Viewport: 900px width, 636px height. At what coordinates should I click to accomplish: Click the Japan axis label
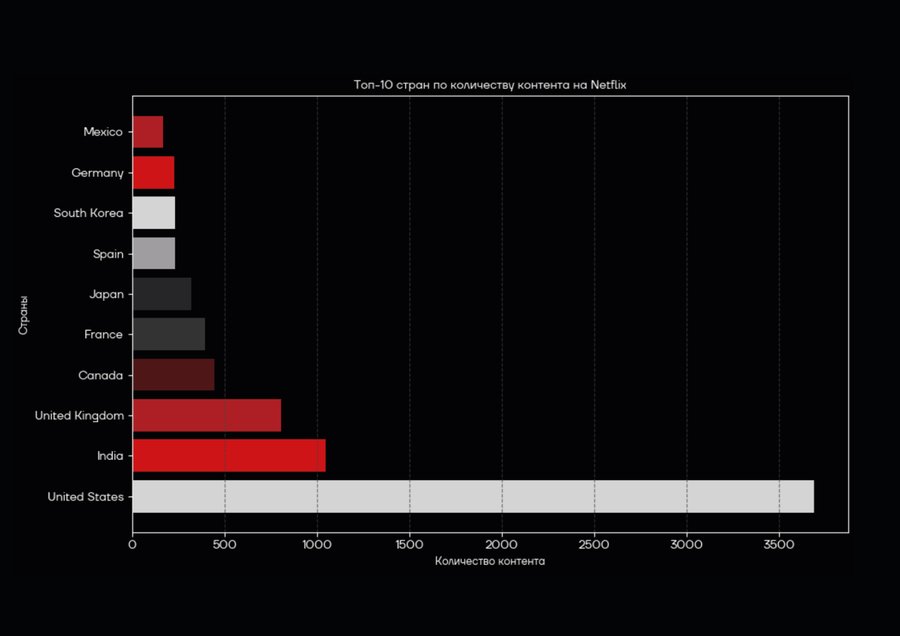[106, 294]
